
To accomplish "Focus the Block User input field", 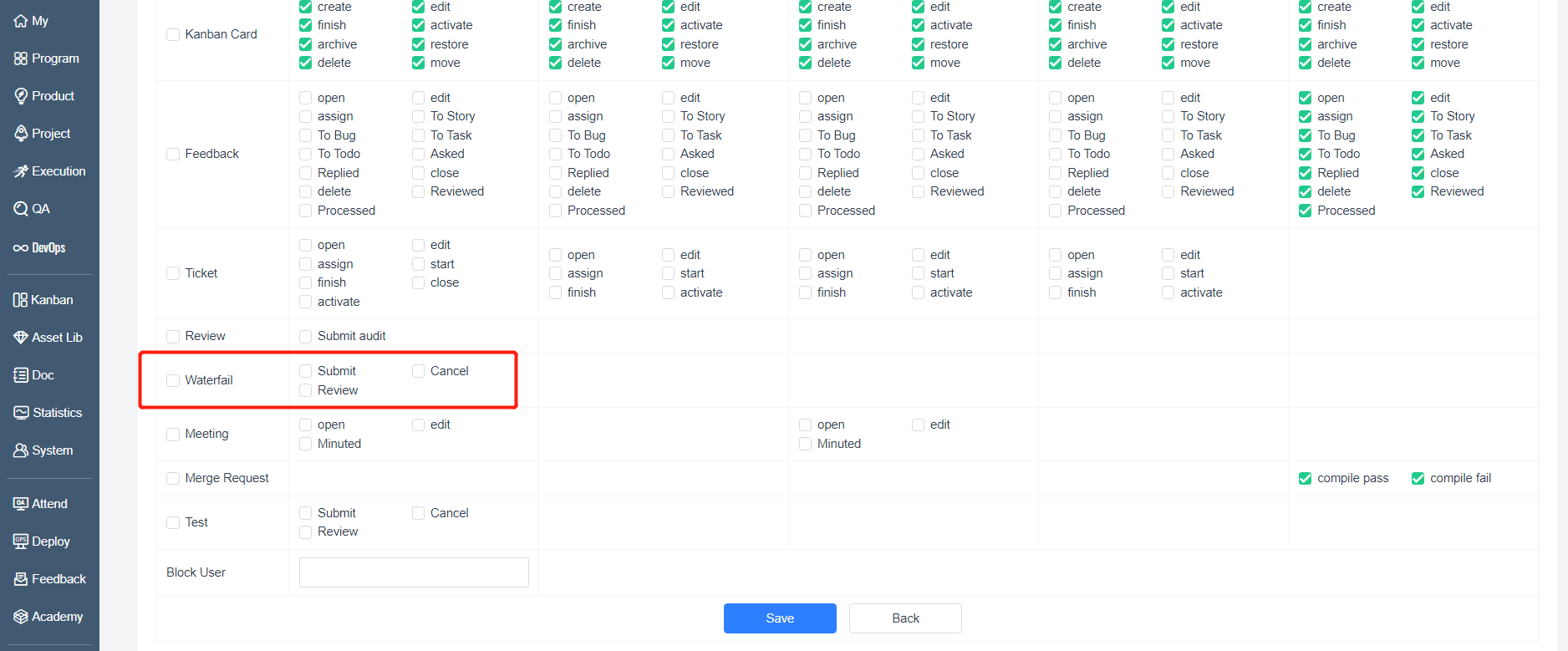I will 414,572.
